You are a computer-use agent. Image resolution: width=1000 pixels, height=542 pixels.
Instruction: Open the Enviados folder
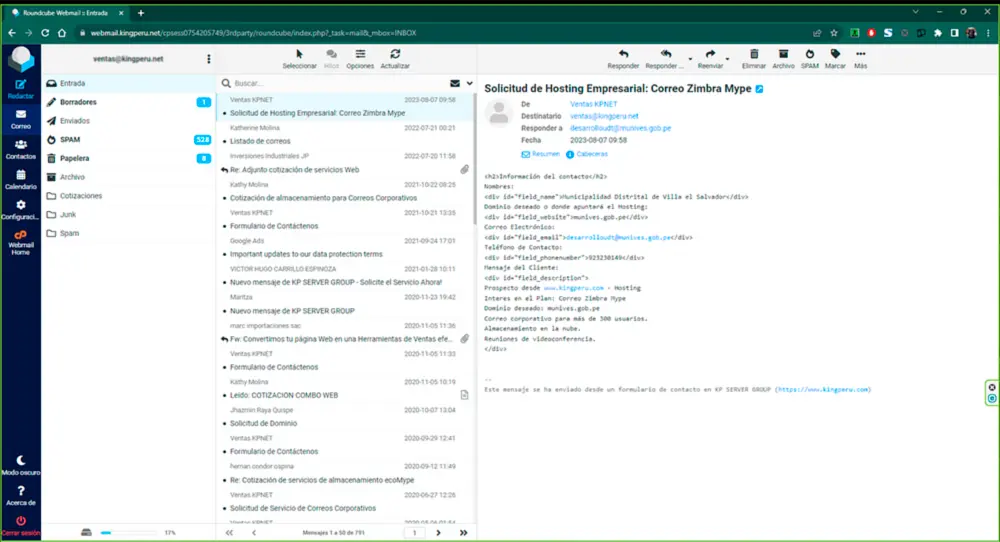click(x=129, y=121)
